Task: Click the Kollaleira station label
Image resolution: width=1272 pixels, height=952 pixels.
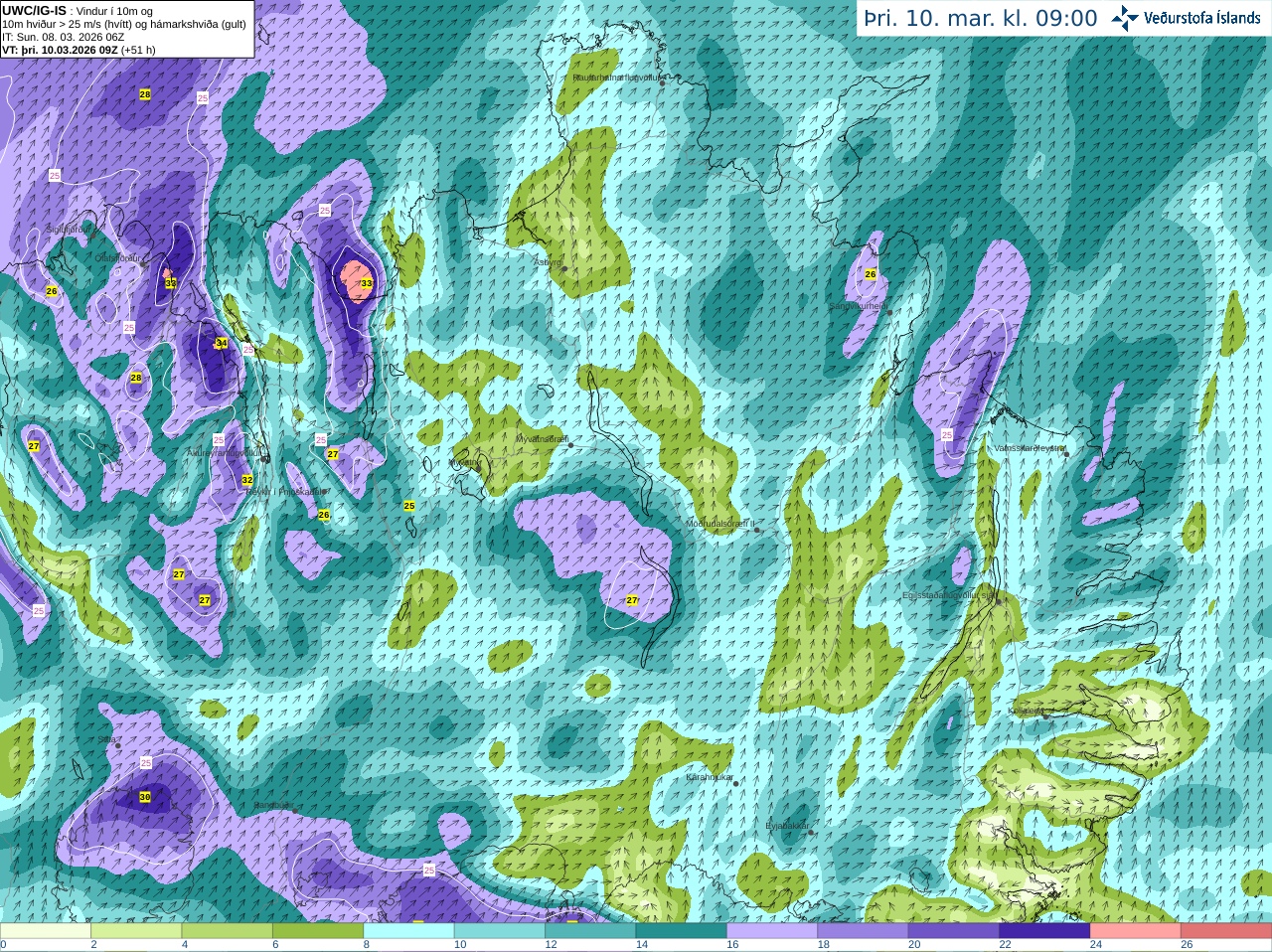Action: [x=1027, y=712]
